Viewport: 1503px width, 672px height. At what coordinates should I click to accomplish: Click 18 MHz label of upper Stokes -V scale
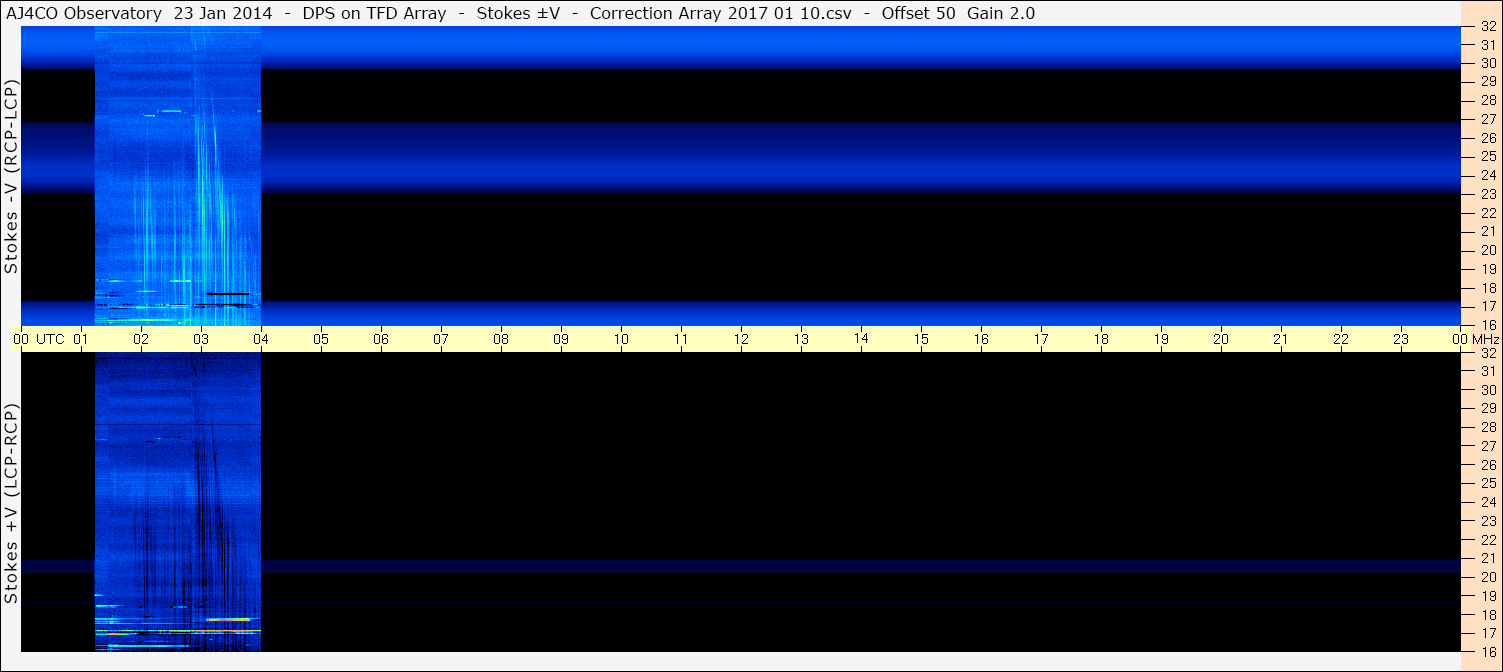coord(1487,287)
